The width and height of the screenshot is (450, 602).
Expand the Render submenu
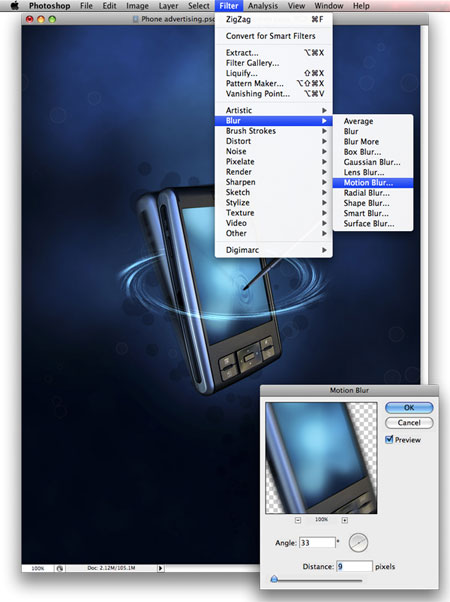[x=274, y=172]
